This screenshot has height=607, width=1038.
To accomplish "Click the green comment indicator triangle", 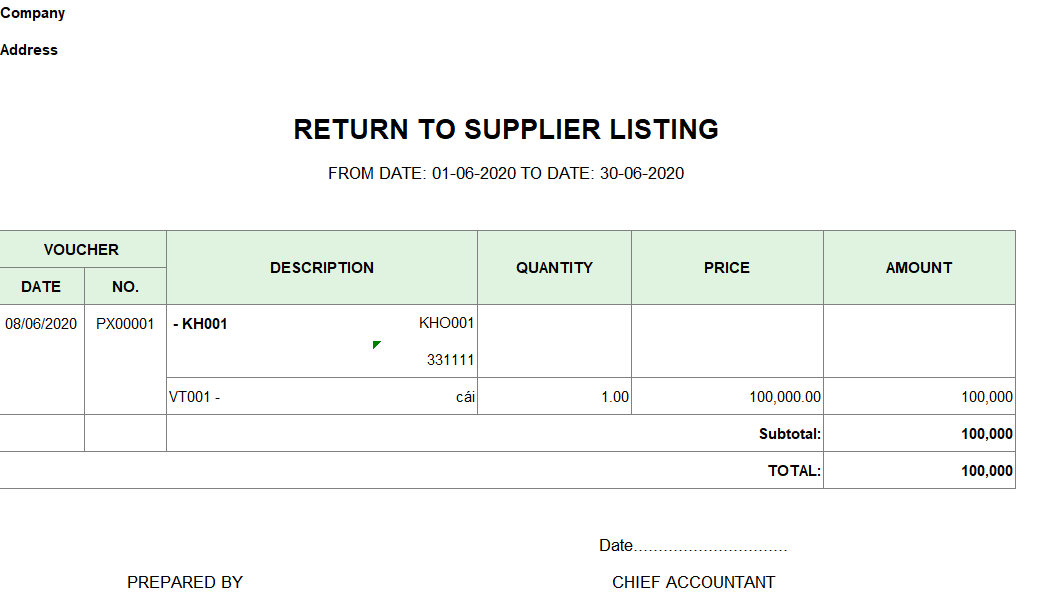I will (x=376, y=344).
